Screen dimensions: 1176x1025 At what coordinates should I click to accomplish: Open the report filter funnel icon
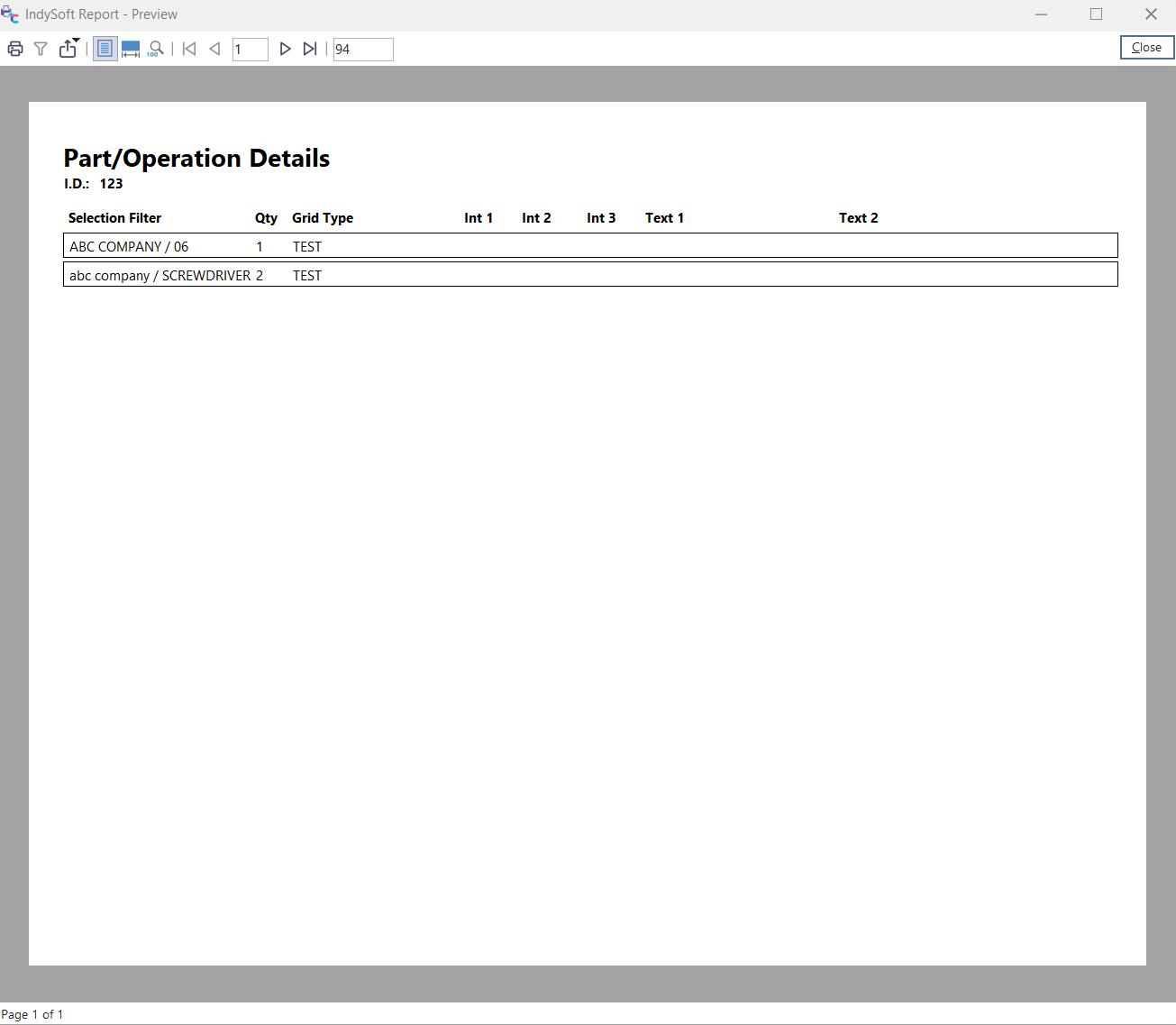coord(41,49)
